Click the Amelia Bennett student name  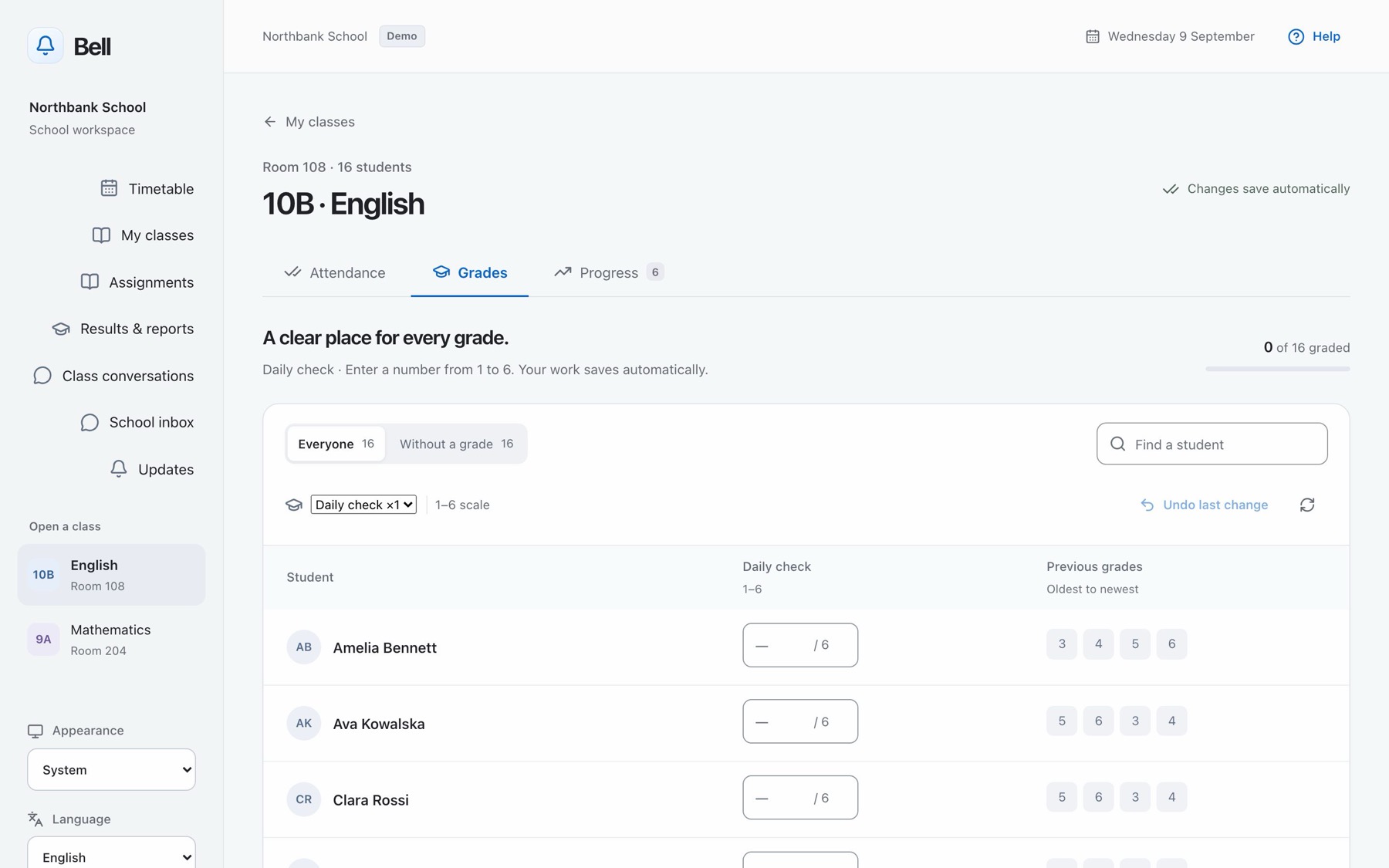coord(385,647)
